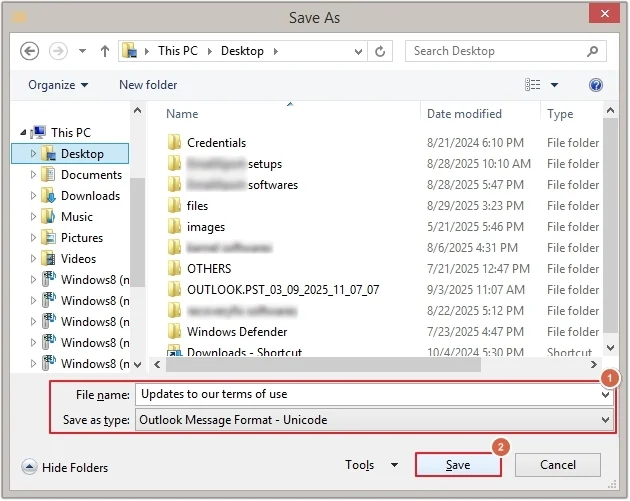Viewport: 630px width, 501px height.
Task: Create a New folder
Action: [148, 85]
